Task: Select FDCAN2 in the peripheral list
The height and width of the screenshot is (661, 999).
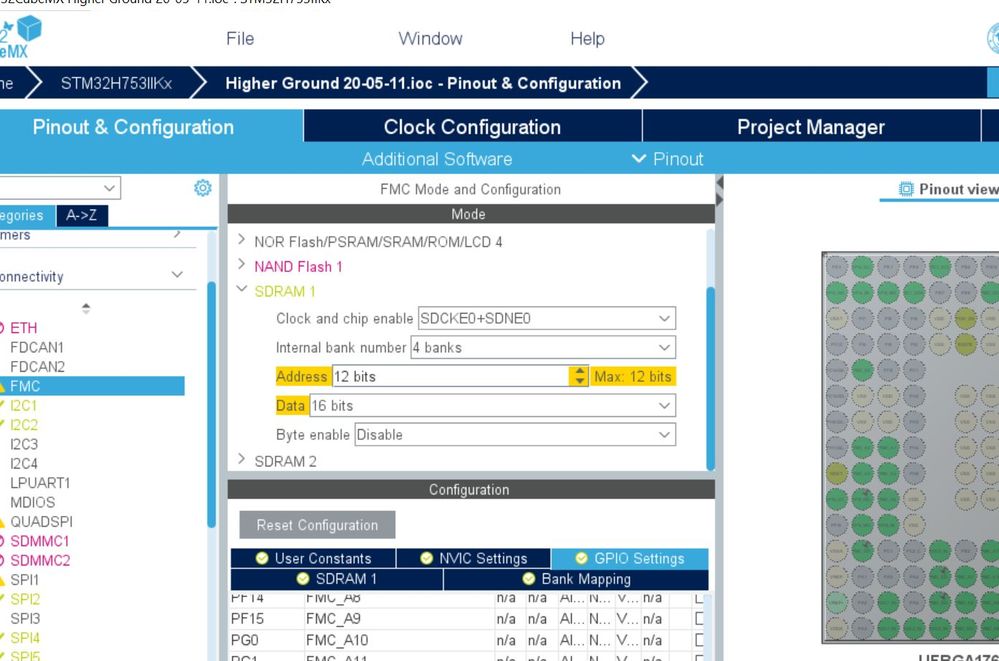Action: point(38,367)
